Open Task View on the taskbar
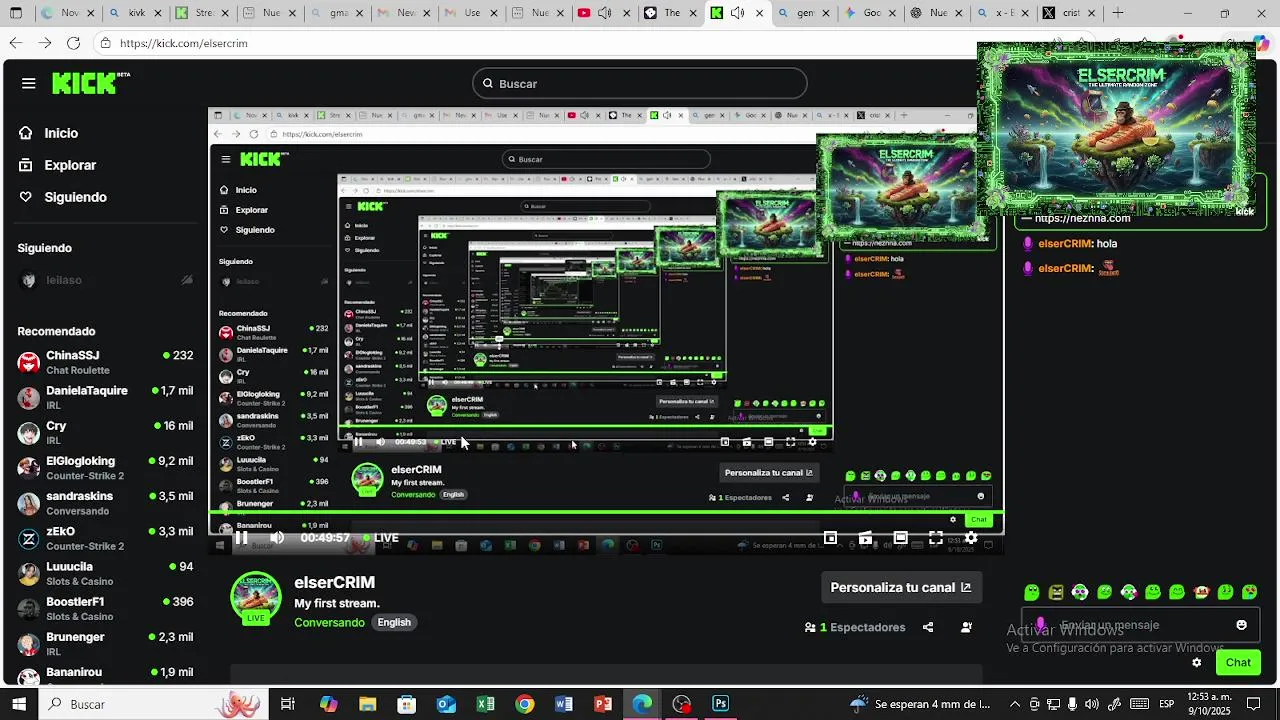The height and width of the screenshot is (720, 1280). tap(288, 704)
